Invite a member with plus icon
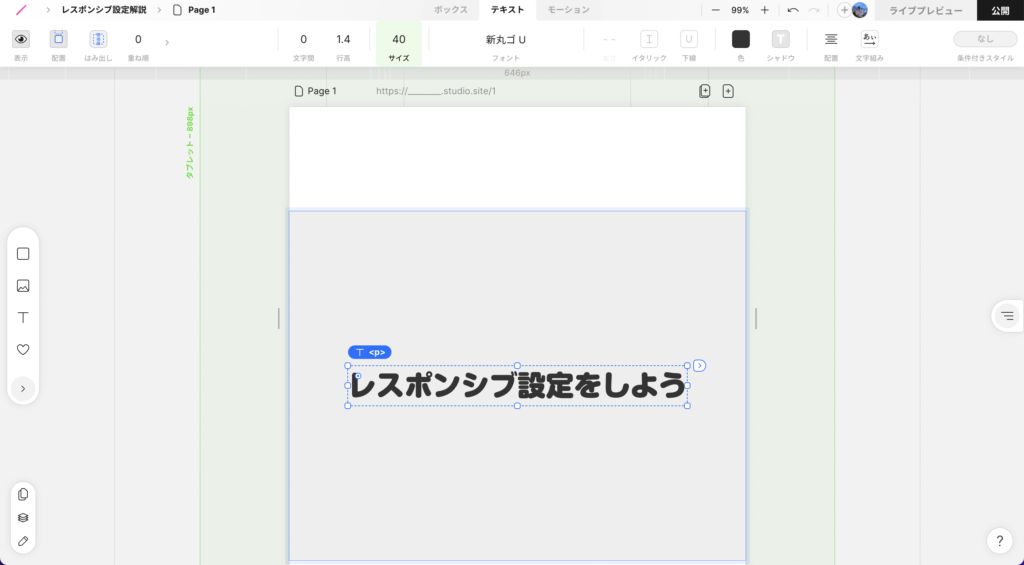This screenshot has width=1024, height=565. (844, 10)
